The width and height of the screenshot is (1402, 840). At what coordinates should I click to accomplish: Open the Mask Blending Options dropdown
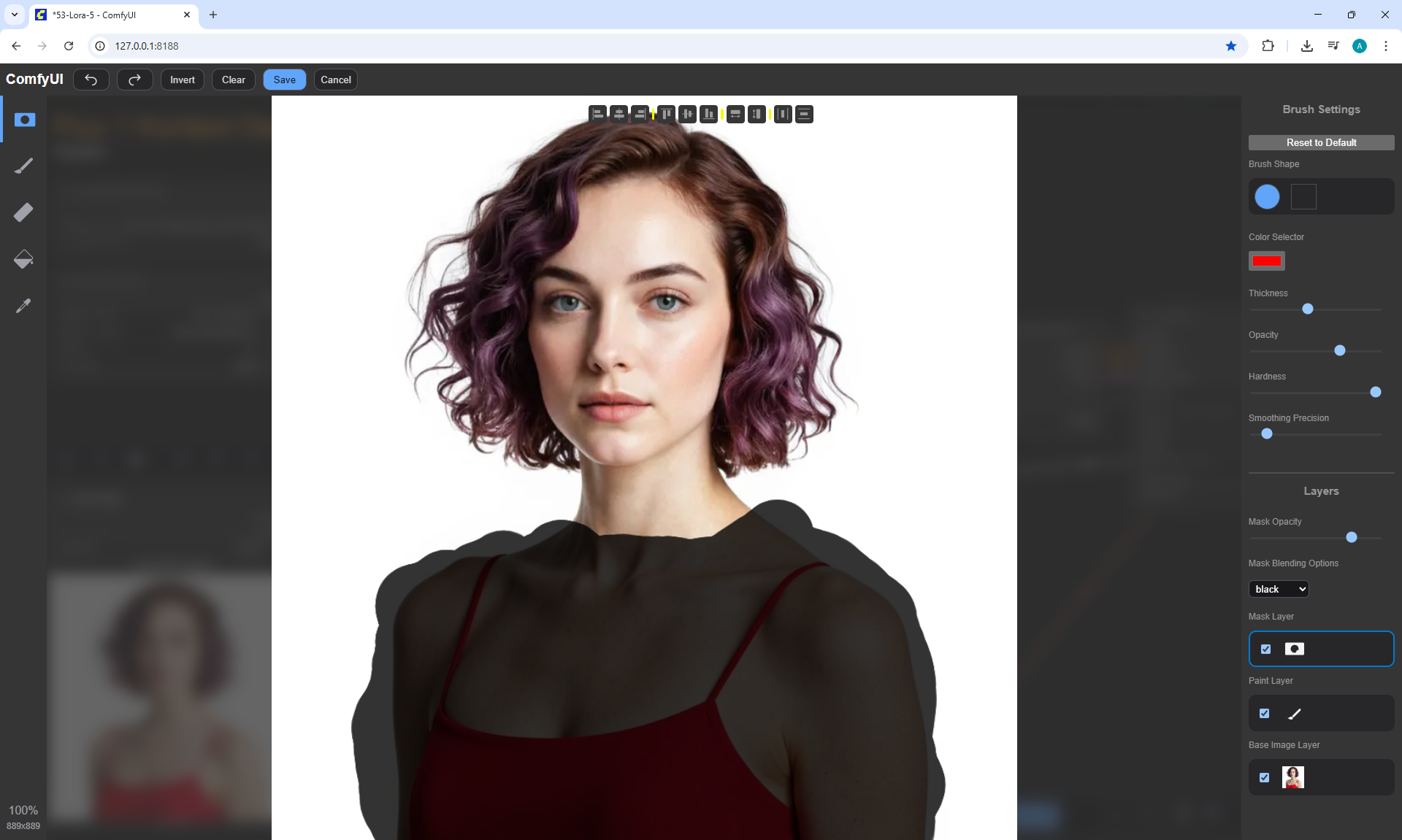(x=1279, y=589)
